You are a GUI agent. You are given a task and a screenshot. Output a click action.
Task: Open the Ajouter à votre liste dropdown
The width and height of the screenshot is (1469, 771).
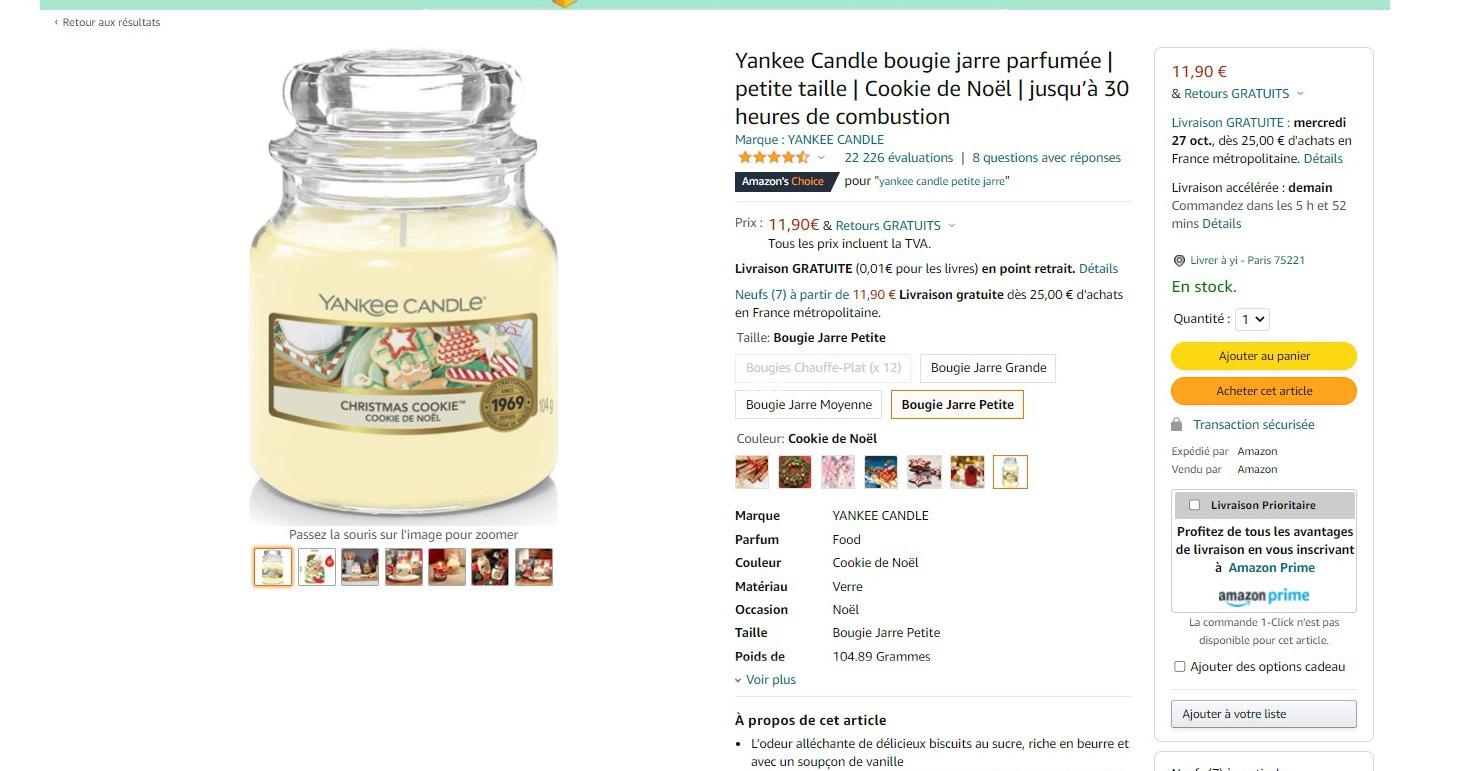point(1263,714)
